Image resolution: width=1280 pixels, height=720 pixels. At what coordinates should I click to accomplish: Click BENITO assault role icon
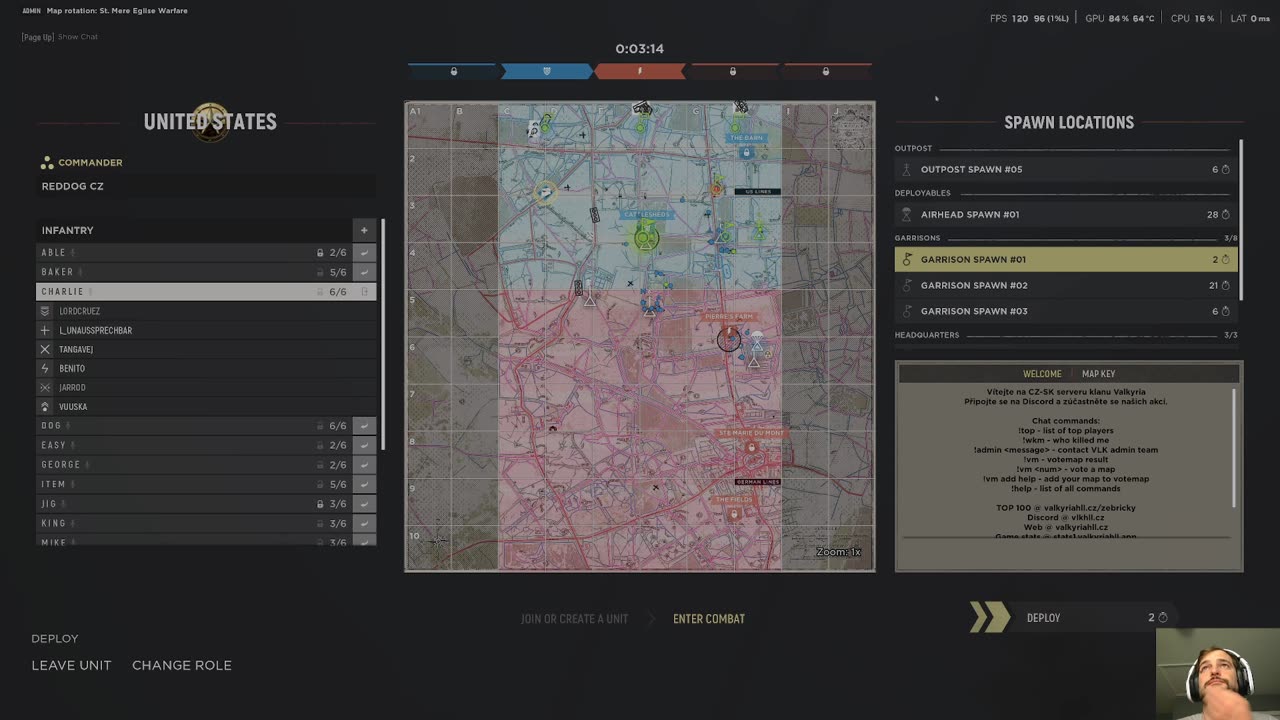[45, 368]
